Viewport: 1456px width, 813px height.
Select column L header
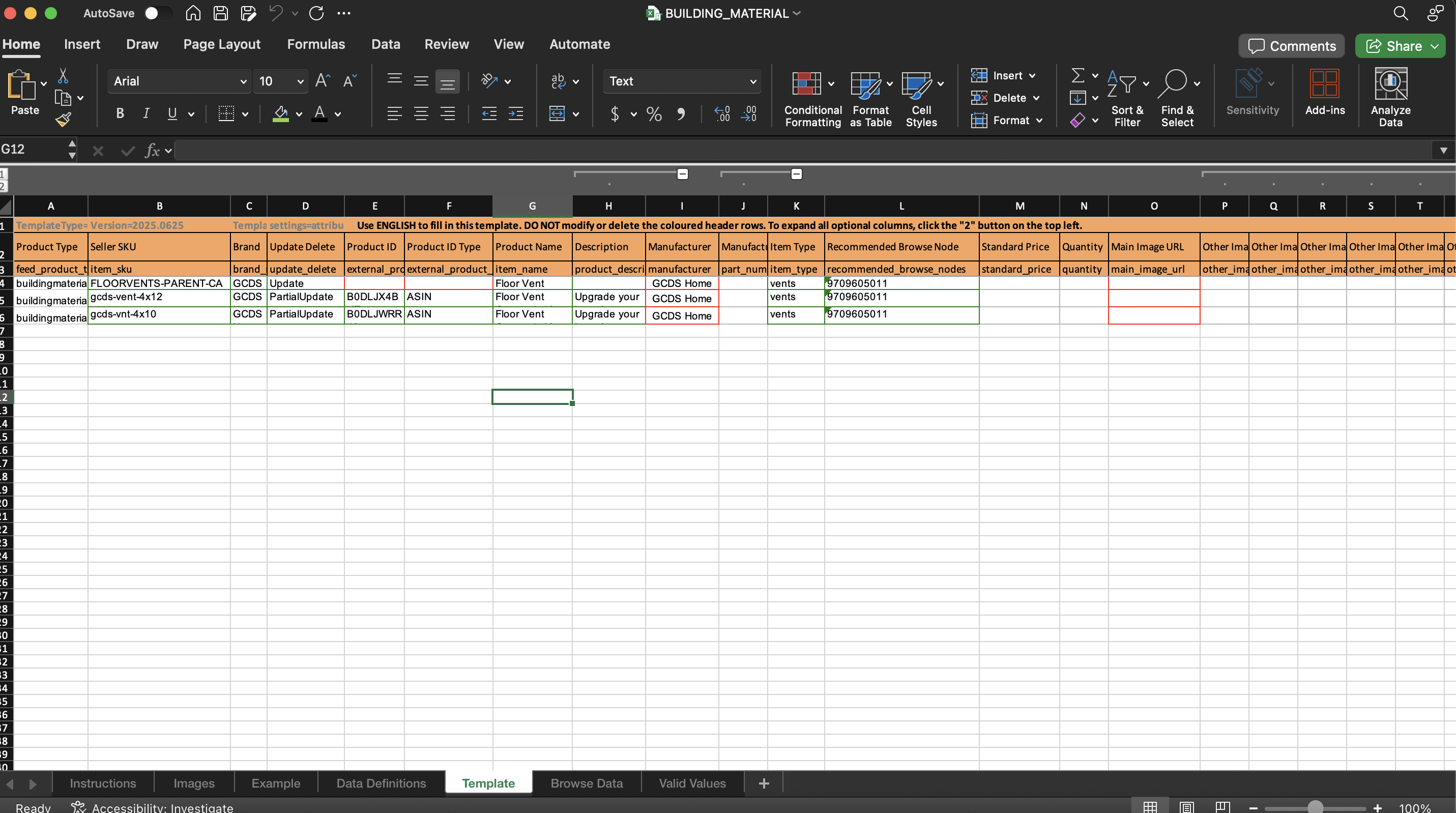(x=901, y=207)
